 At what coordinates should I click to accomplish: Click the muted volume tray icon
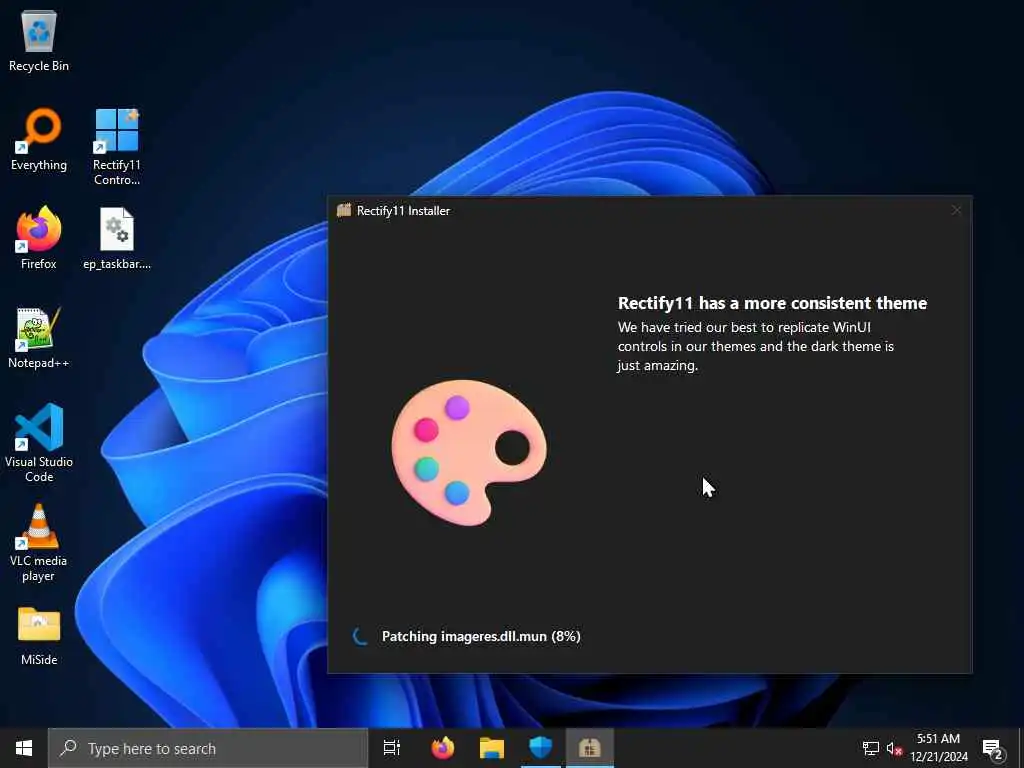tap(894, 748)
